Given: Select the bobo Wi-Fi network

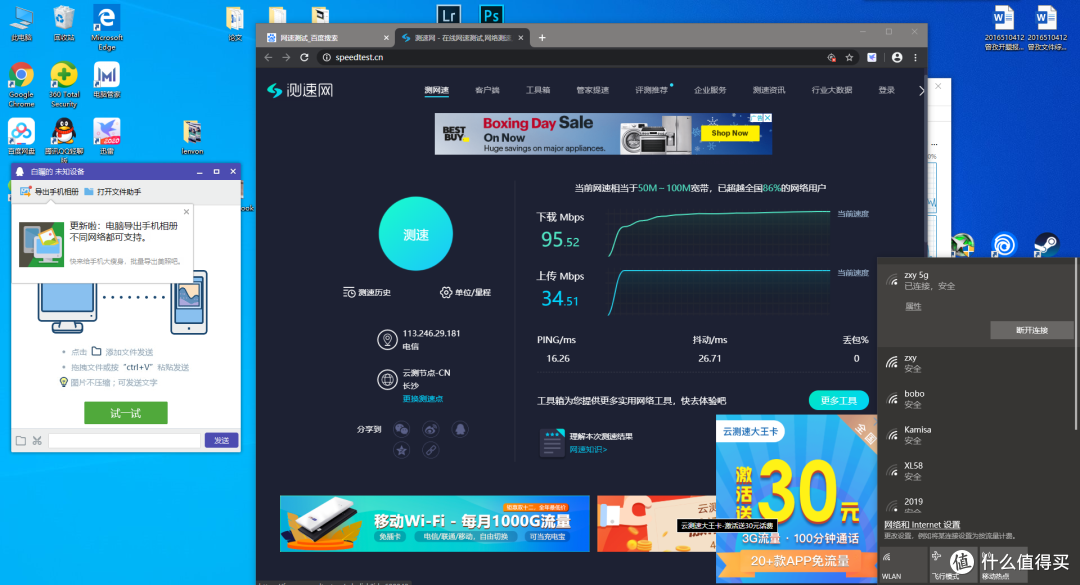Looking at the screenshot, I should 977,399.
